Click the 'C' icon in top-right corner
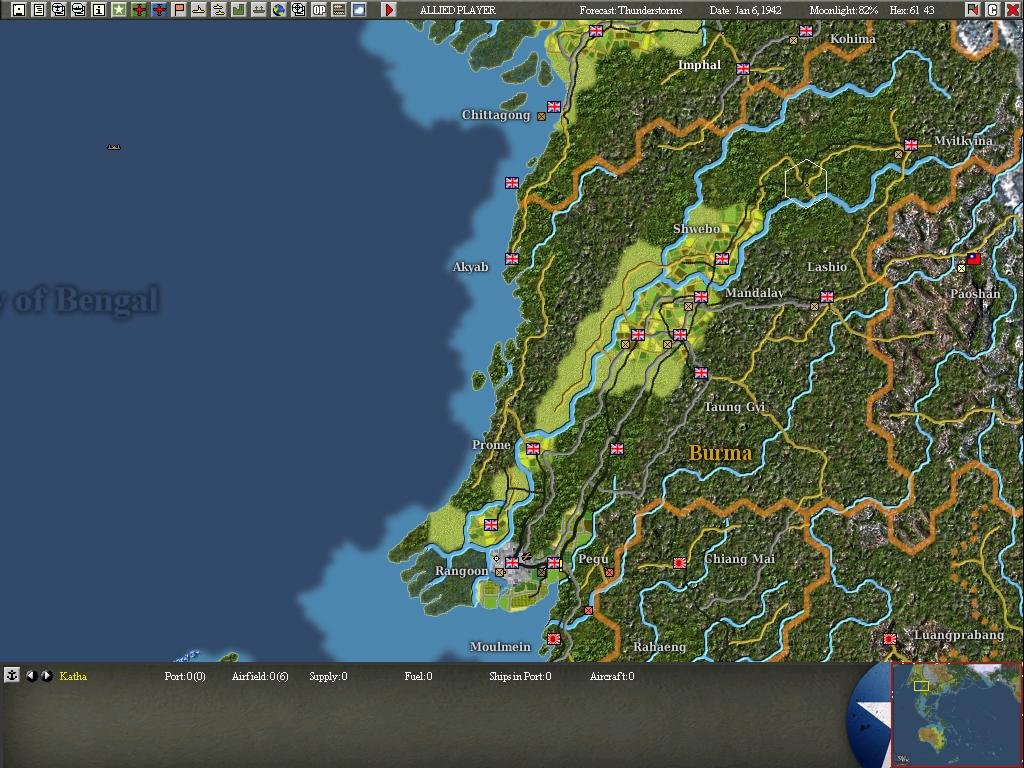Screen dimensions: 1024x768 pyautogui.click(x=993, y=10)
